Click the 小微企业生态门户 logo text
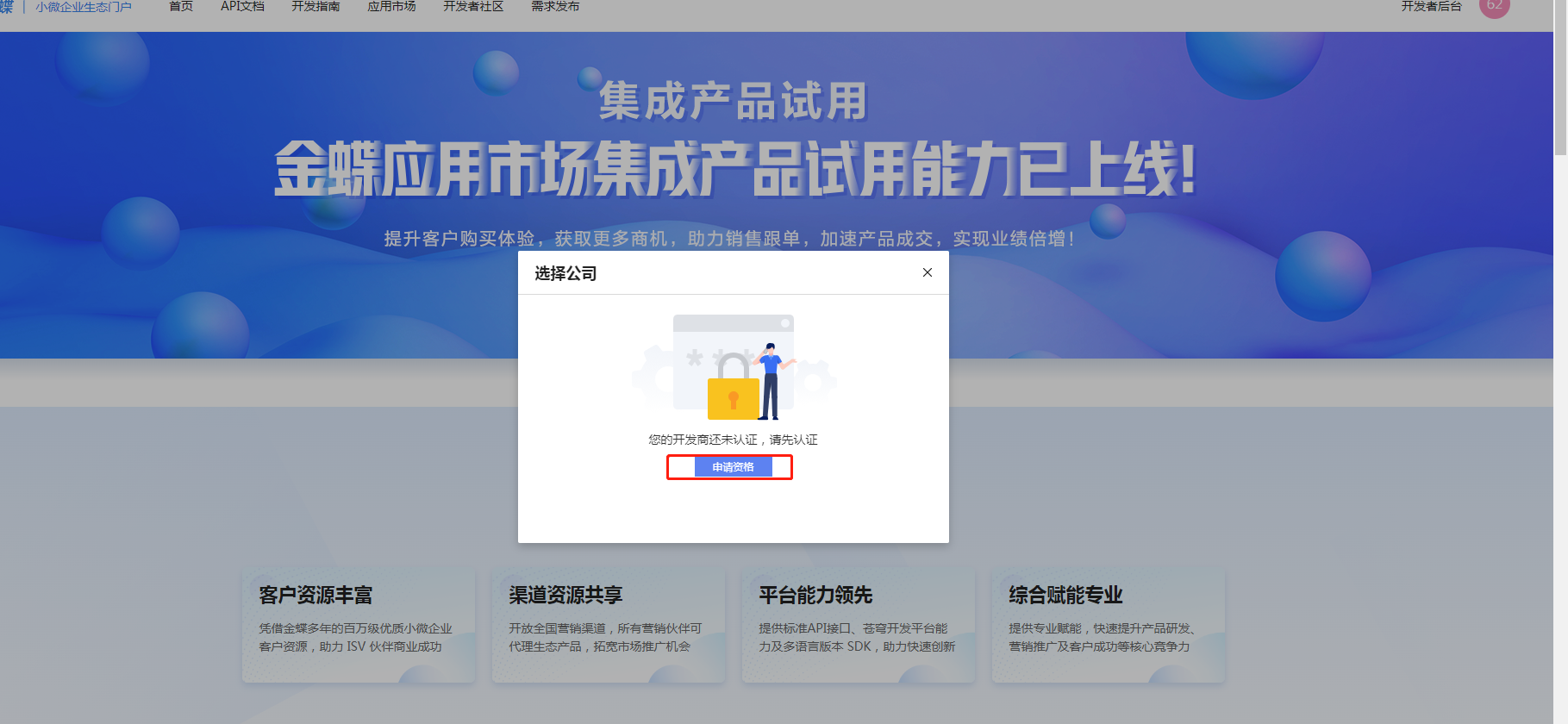1568x724 pixels. pos(84,7)
